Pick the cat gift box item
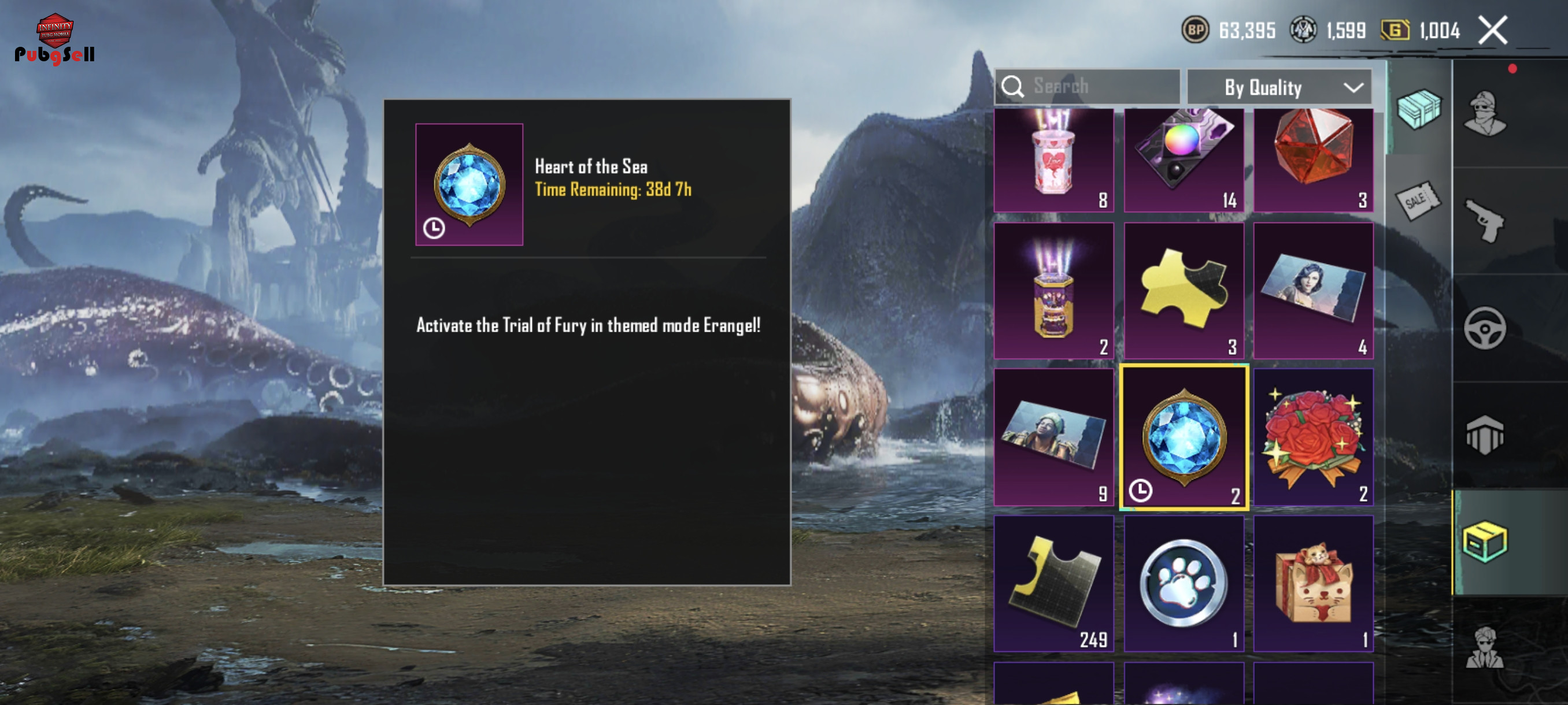Image resolution: width=1568 pixels, height=705 pixels. pyautogui.click(x=1313, y=583)
